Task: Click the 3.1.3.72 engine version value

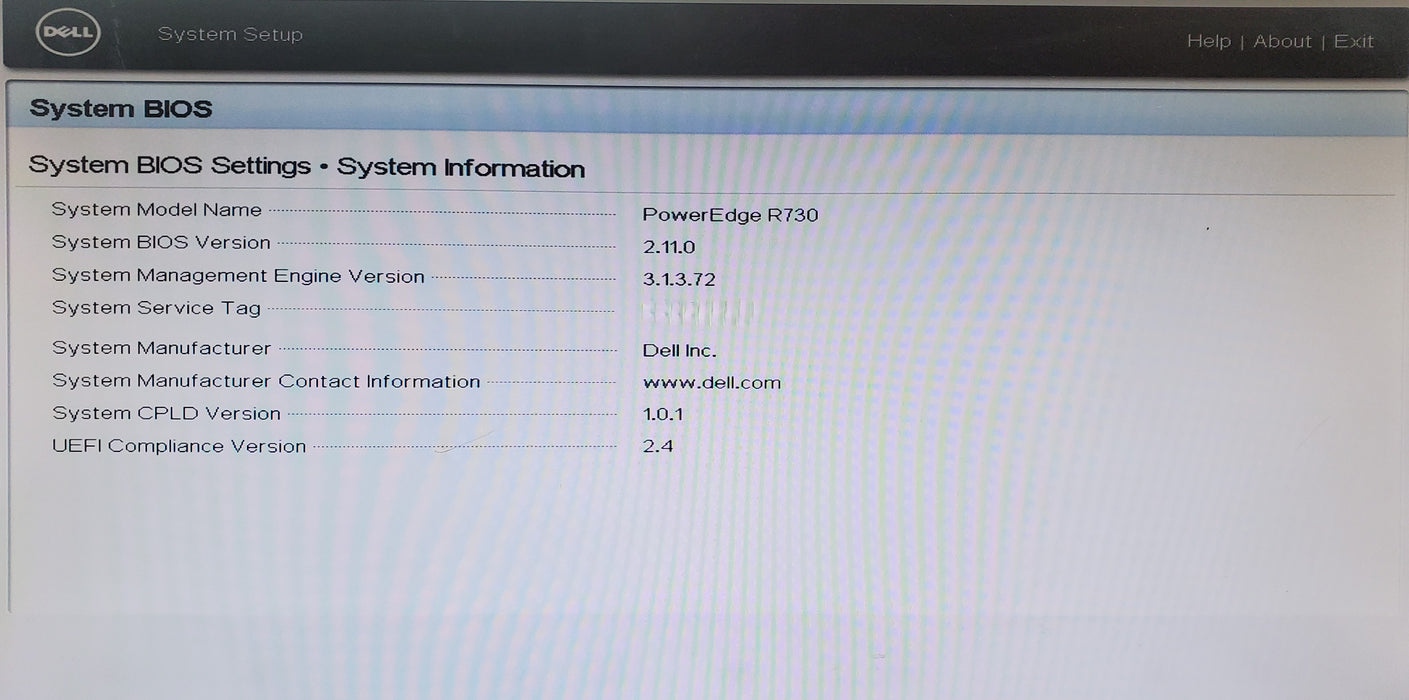Action: coord(681,279)
